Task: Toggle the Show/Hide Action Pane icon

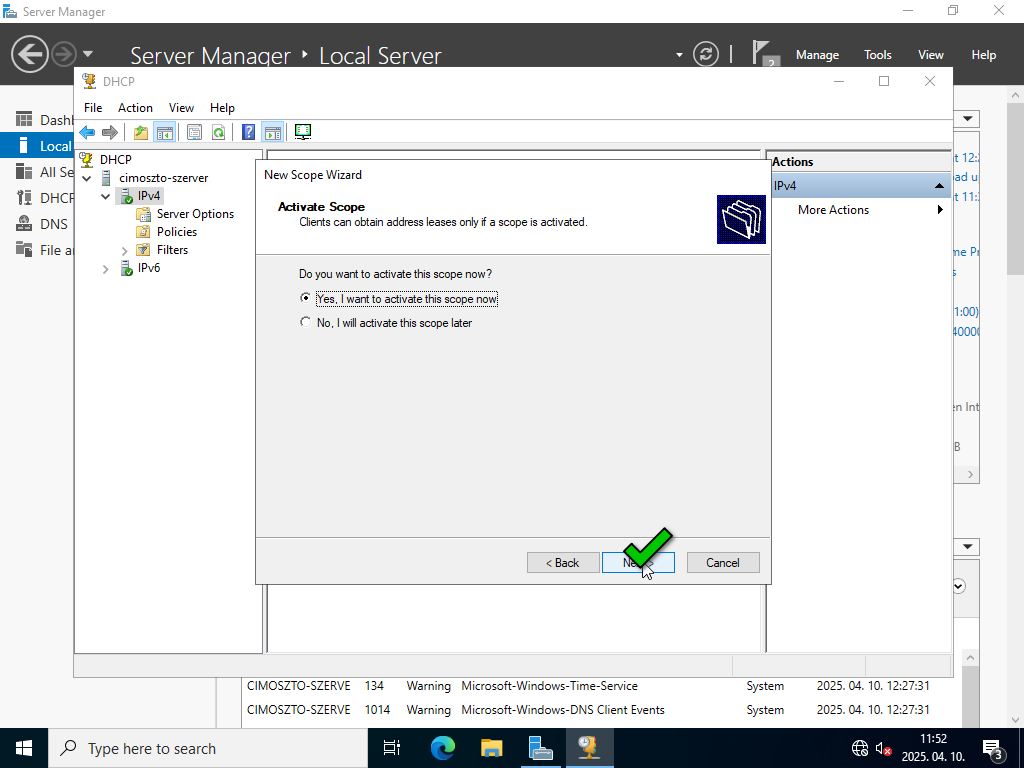Action: pyautogui.click(x=272, y=132)
